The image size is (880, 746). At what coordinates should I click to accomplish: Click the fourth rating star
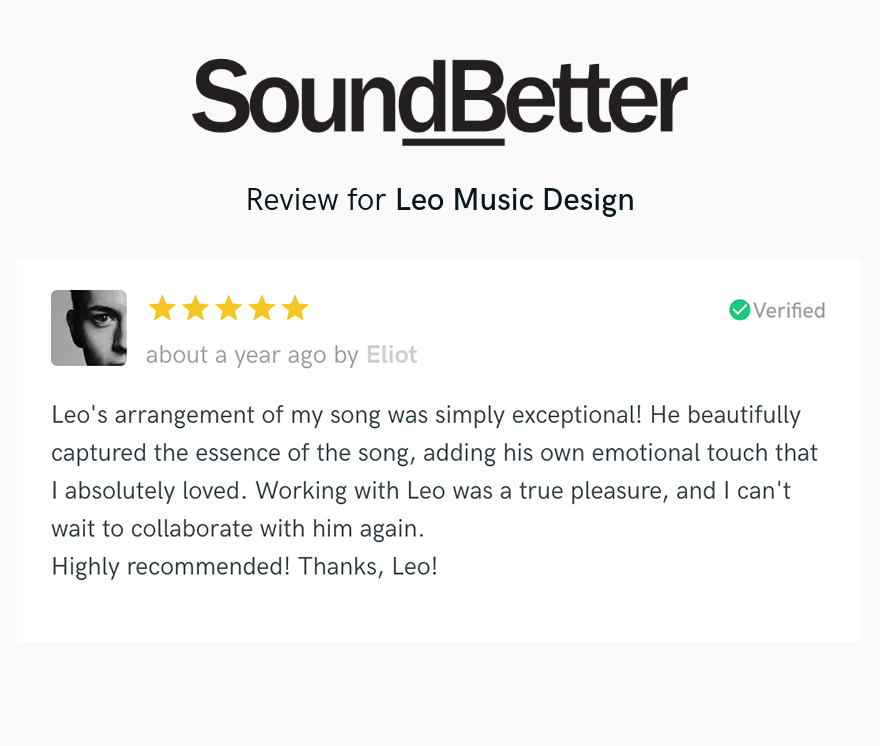262,308
